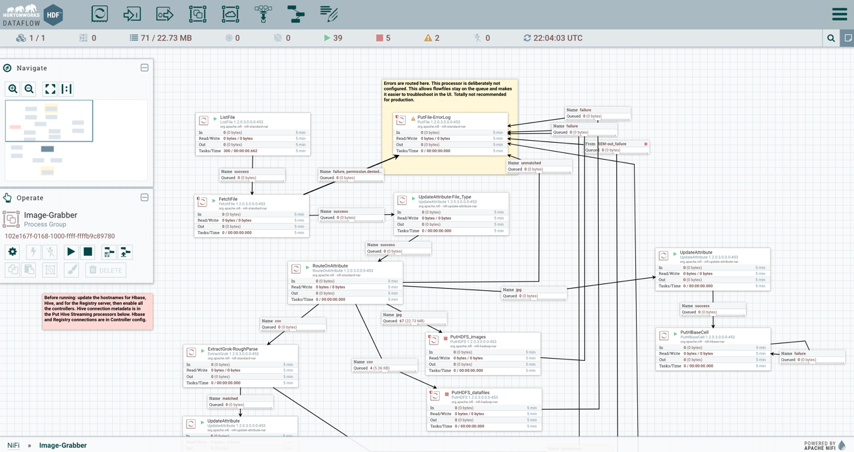Collapse the Navigate panel
This screenshot has width=854, height=452.
coord(144,68)
